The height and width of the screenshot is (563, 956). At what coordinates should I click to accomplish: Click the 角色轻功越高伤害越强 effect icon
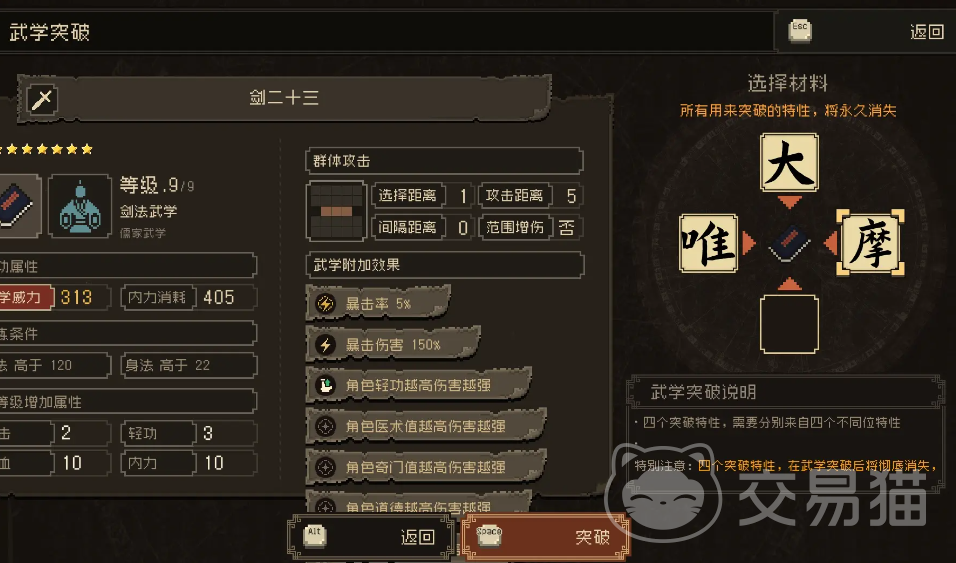tap(325, 385)
